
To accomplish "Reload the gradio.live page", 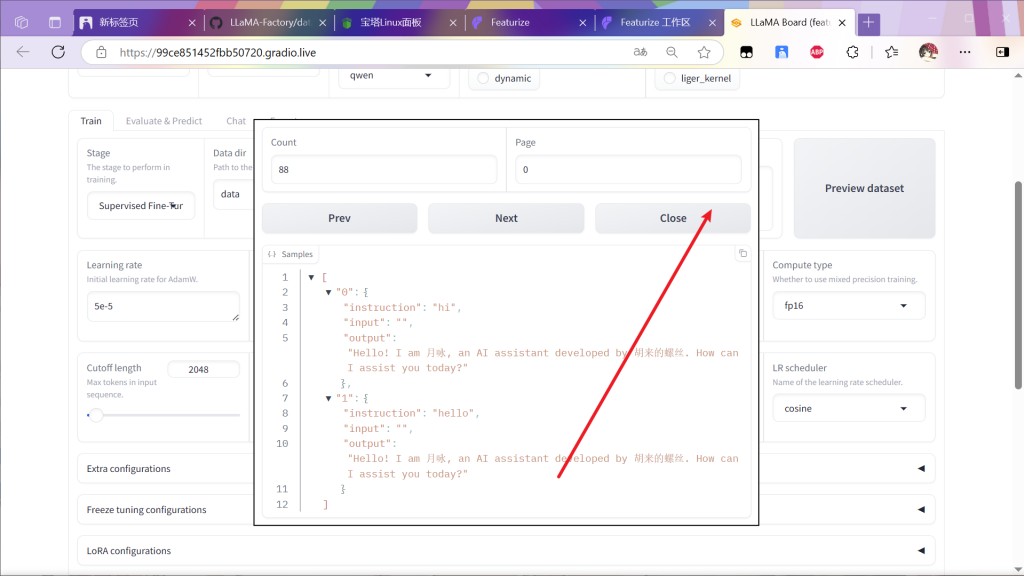I will pos(58,52).
